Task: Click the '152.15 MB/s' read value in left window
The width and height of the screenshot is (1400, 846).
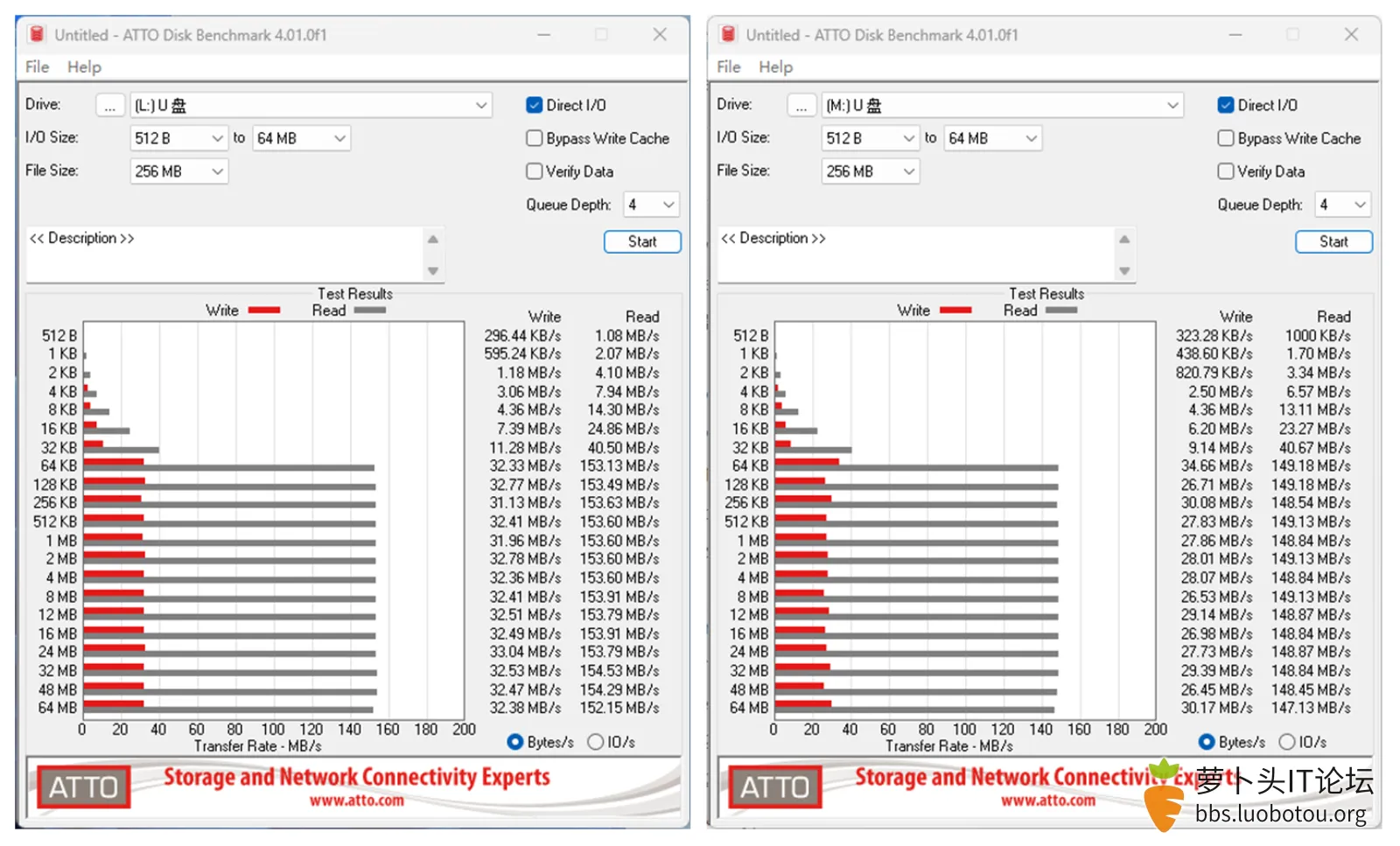Action: point(619,708)
